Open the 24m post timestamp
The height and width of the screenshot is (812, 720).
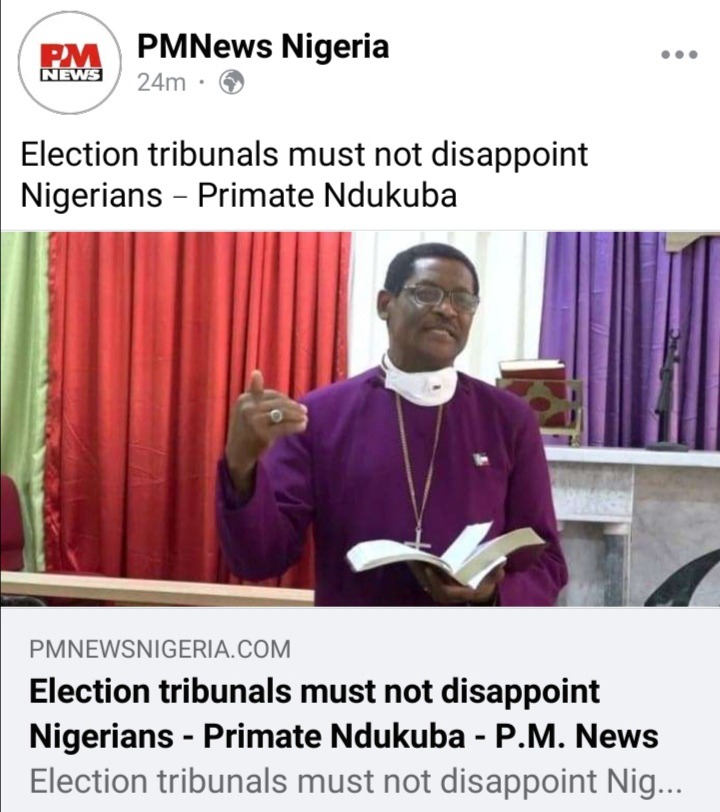tap(161, 82)
